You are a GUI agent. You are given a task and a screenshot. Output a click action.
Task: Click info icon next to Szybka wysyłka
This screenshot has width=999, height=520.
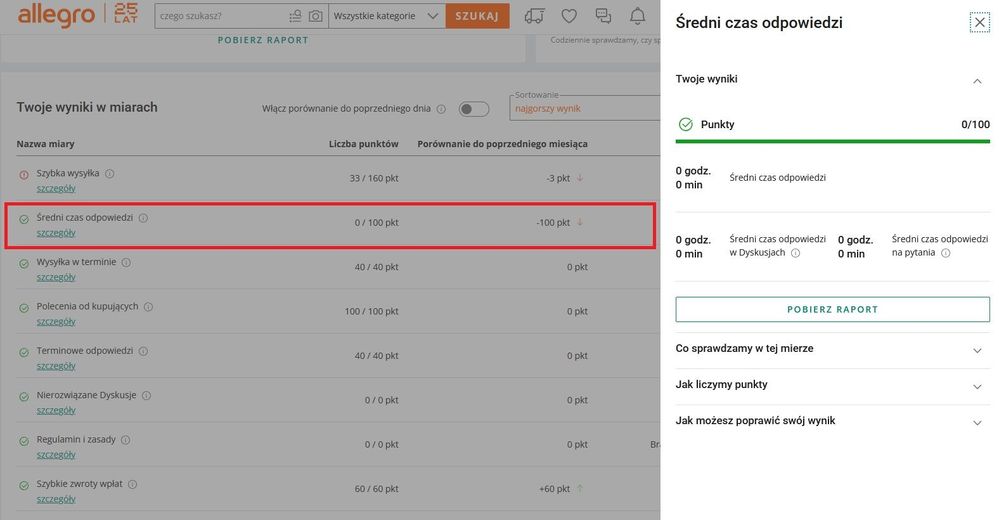click(x=110, y=173)
